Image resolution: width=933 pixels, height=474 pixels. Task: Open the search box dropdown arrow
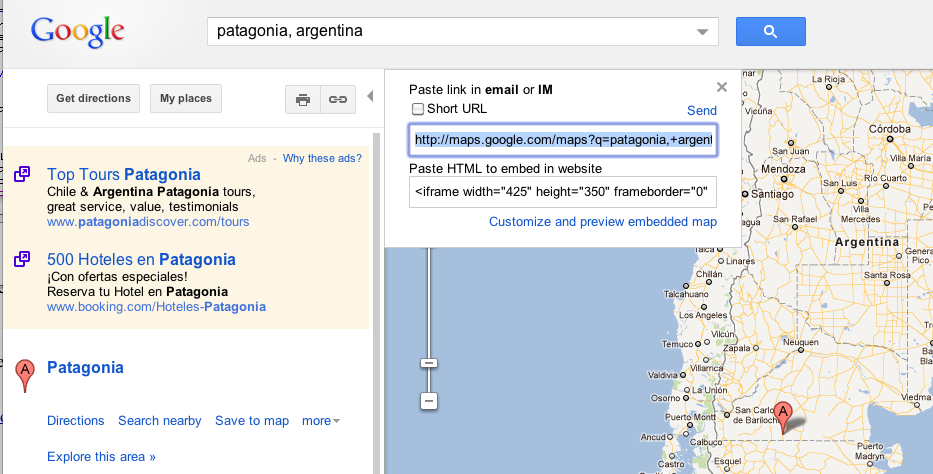pyautogui.click(x=702, y=32)
